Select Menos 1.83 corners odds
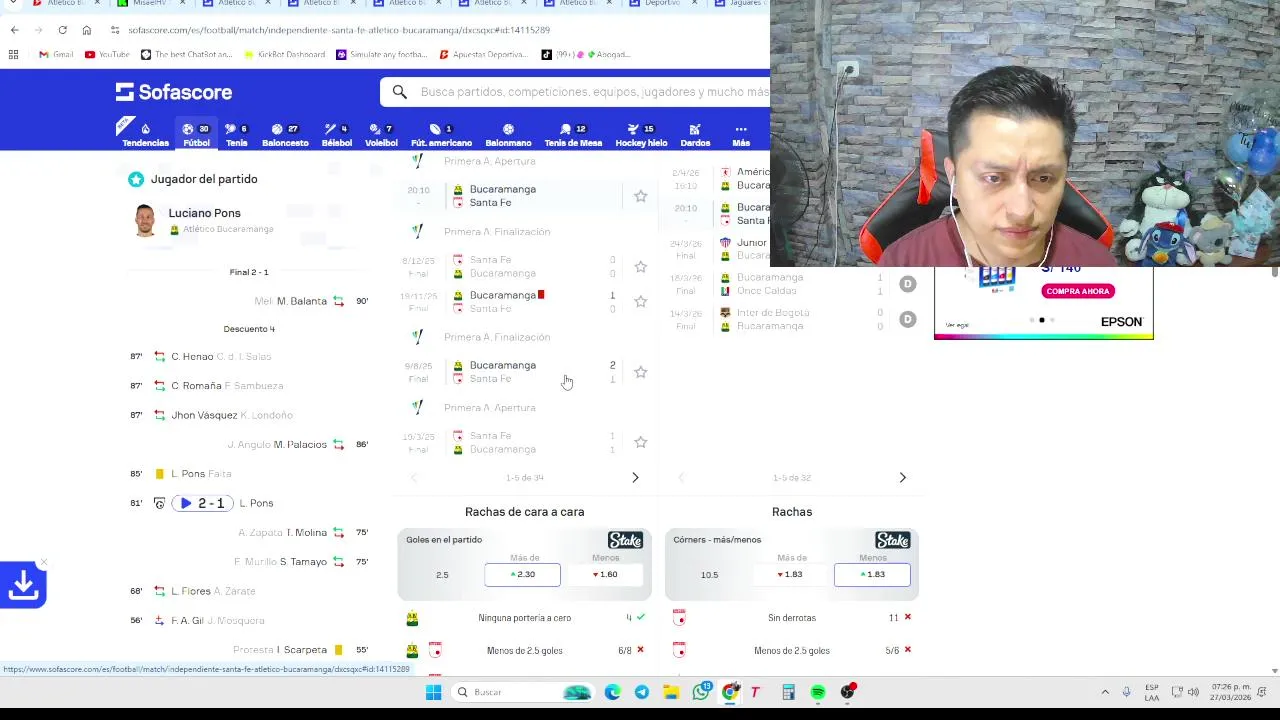Image resolution: width=1280 pixels, height=720 pixels. pos(872,574)
